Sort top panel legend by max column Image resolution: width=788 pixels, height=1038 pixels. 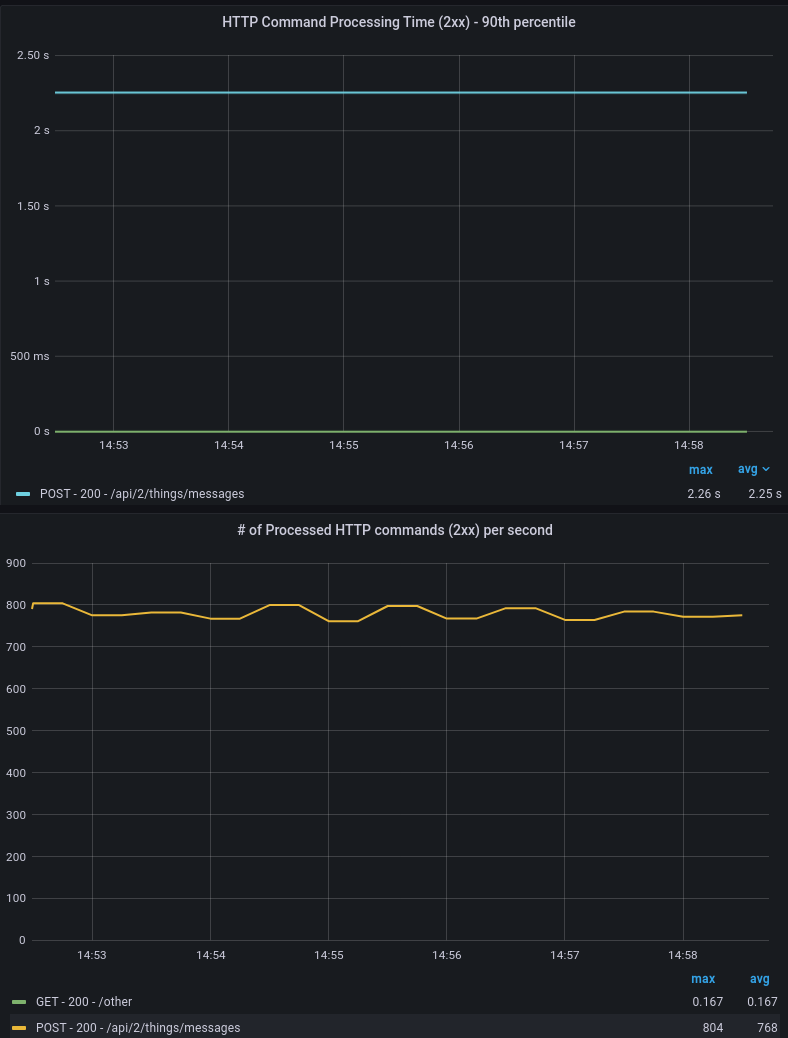(700, 469)
